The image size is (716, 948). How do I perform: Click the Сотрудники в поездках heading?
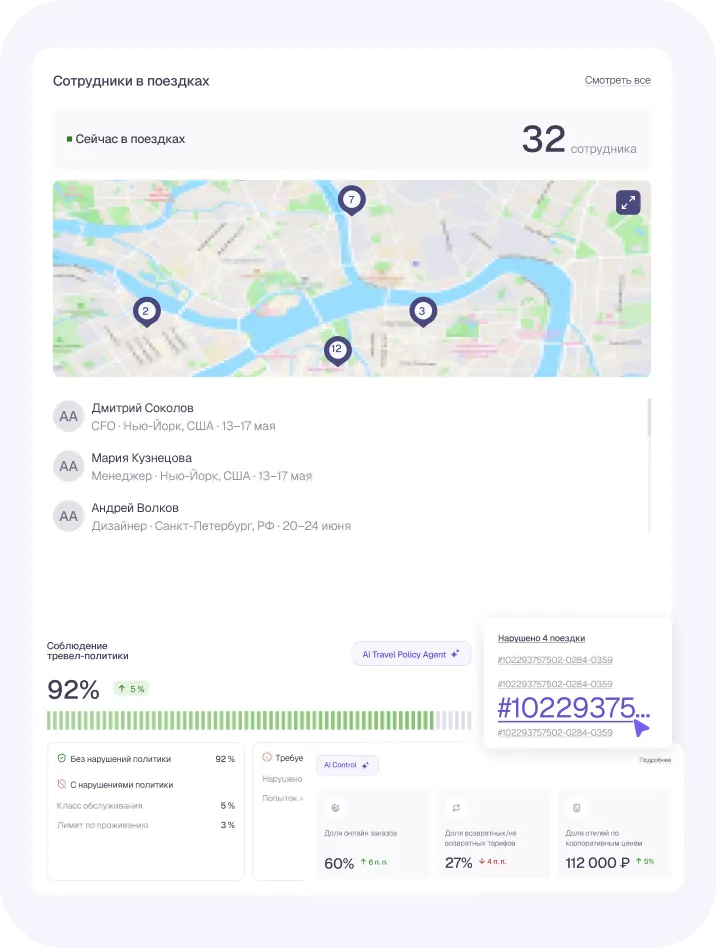click(x=131, y=81)
